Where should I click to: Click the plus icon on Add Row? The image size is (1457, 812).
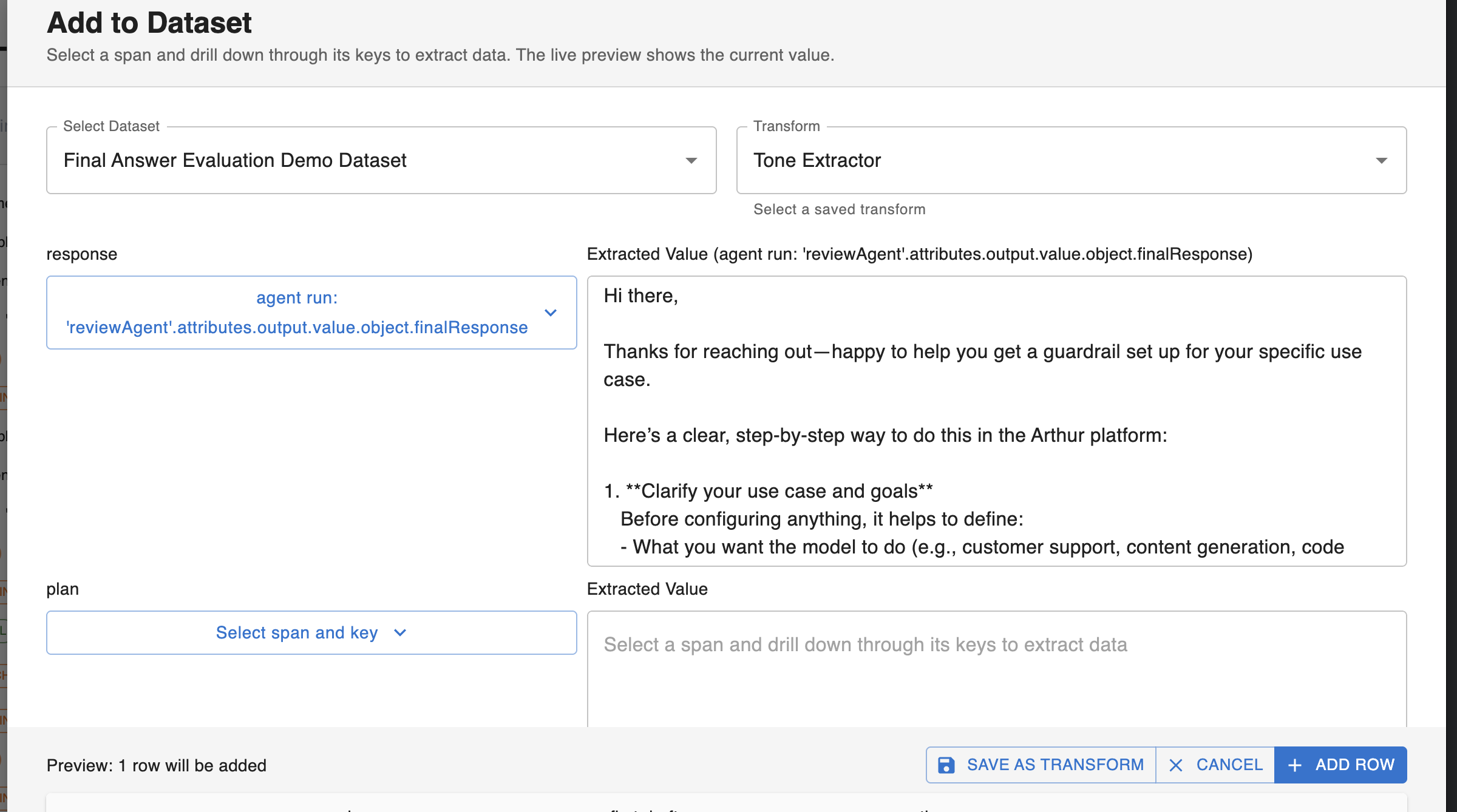point(1294,765)
